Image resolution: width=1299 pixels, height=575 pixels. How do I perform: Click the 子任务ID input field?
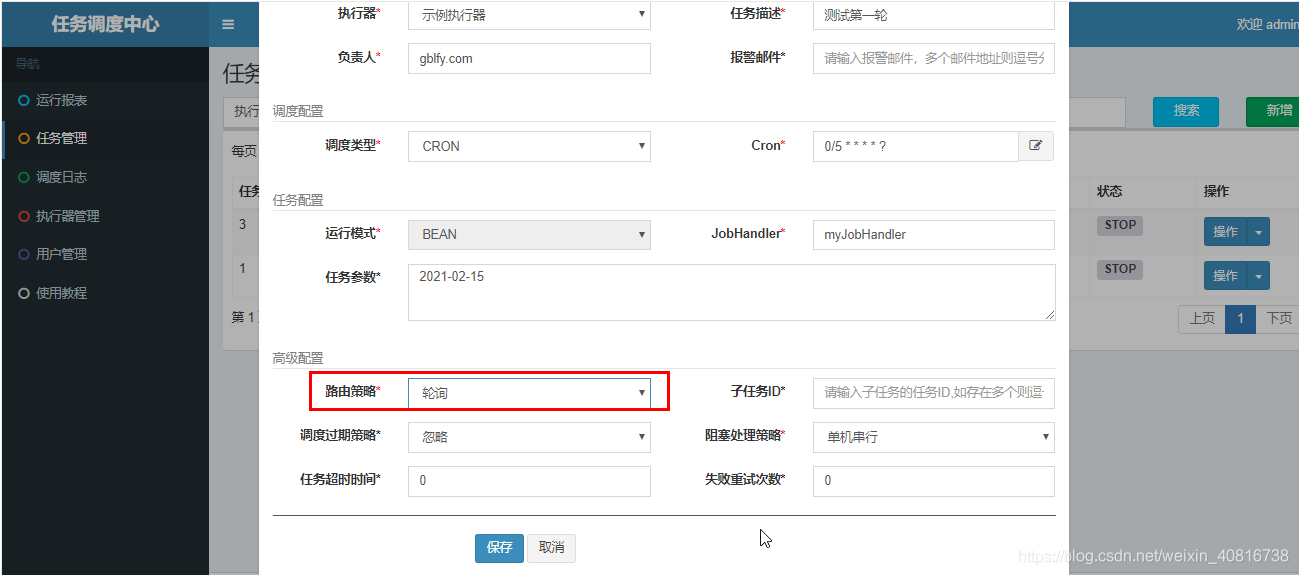pyautogui.click(x=933, y=393)
